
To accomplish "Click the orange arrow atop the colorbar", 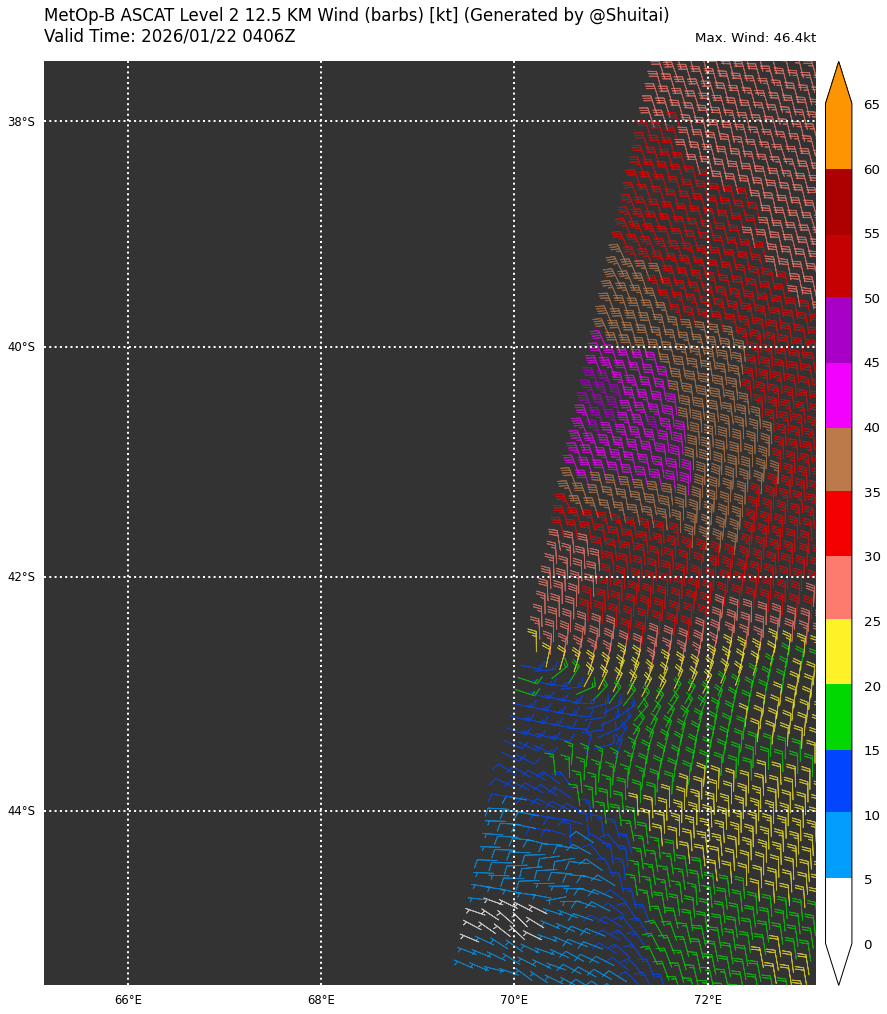I will click(838, 85).
